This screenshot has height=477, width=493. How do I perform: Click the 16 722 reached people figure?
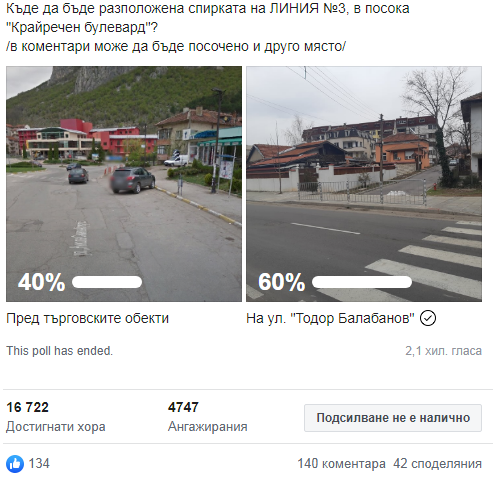click(x=28, y=407)
